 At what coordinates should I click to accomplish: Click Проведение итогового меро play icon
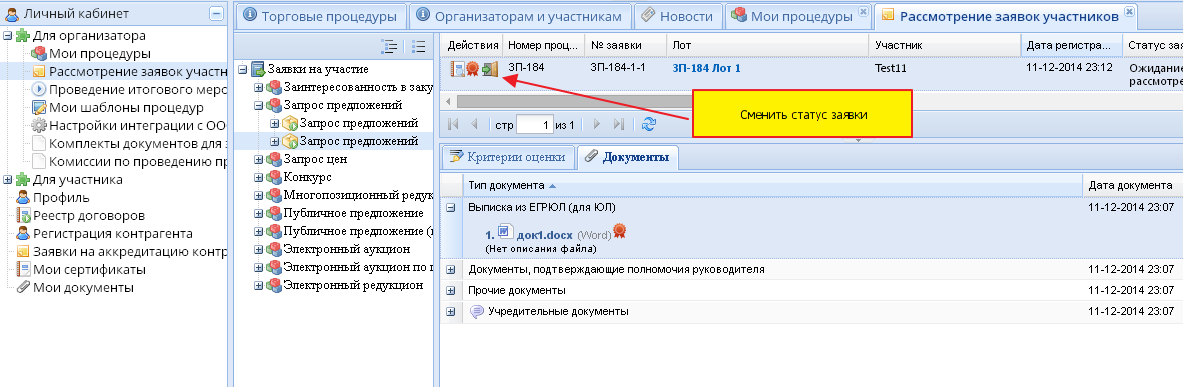(x=39, y=89)
